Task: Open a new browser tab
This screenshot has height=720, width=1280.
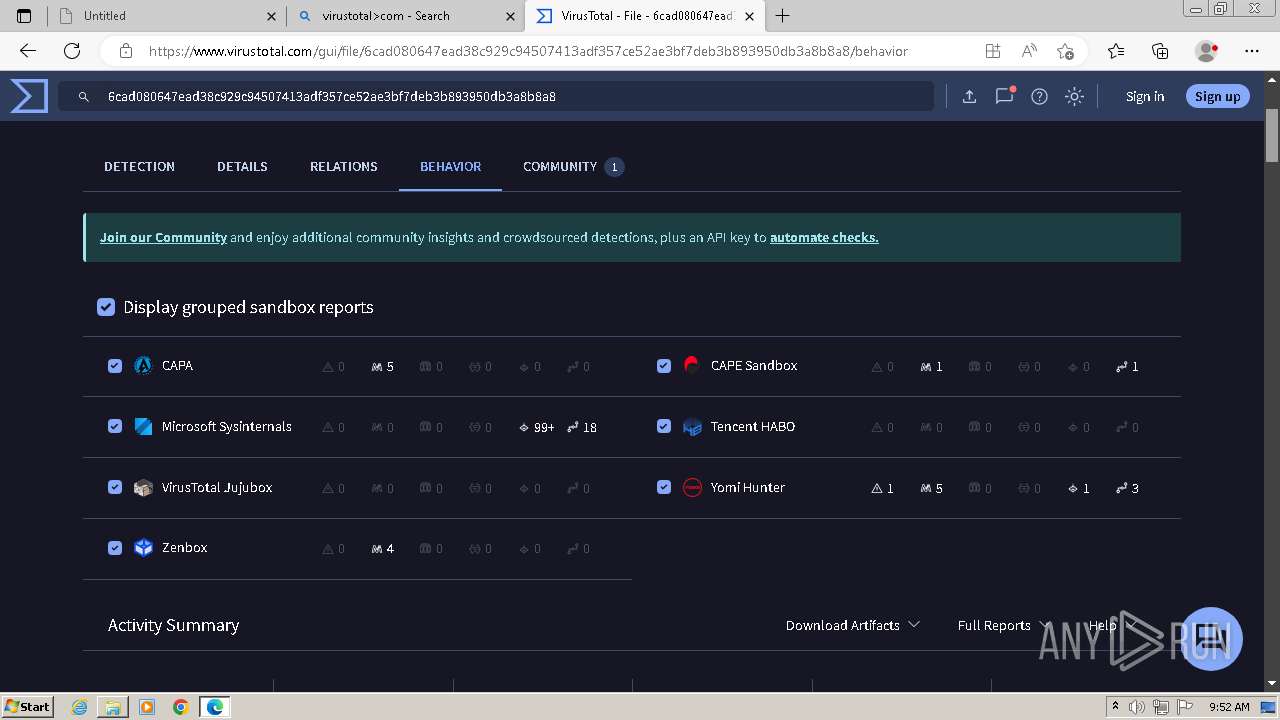Action: pyautogui.click(x=782, y=16)
